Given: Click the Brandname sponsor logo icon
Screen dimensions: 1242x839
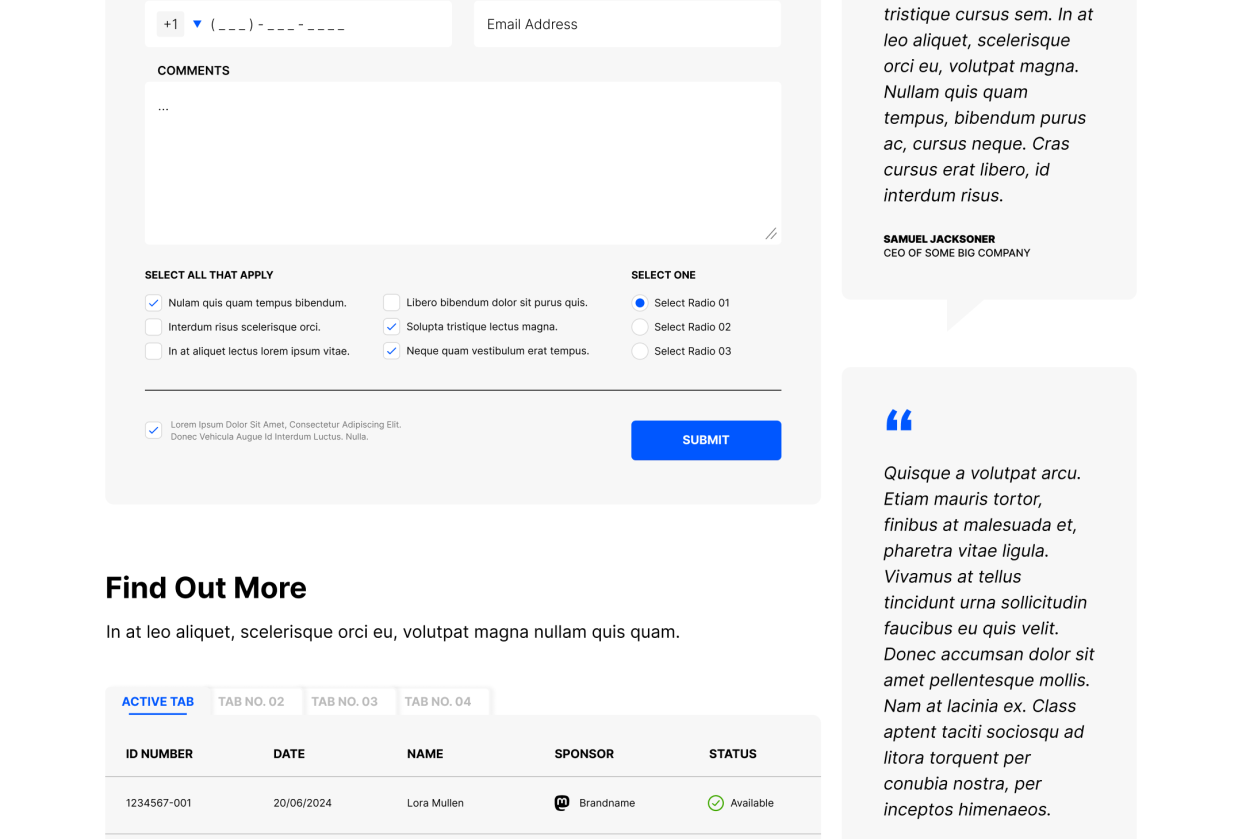Looking at the screenshot, I should click(562, 803).
